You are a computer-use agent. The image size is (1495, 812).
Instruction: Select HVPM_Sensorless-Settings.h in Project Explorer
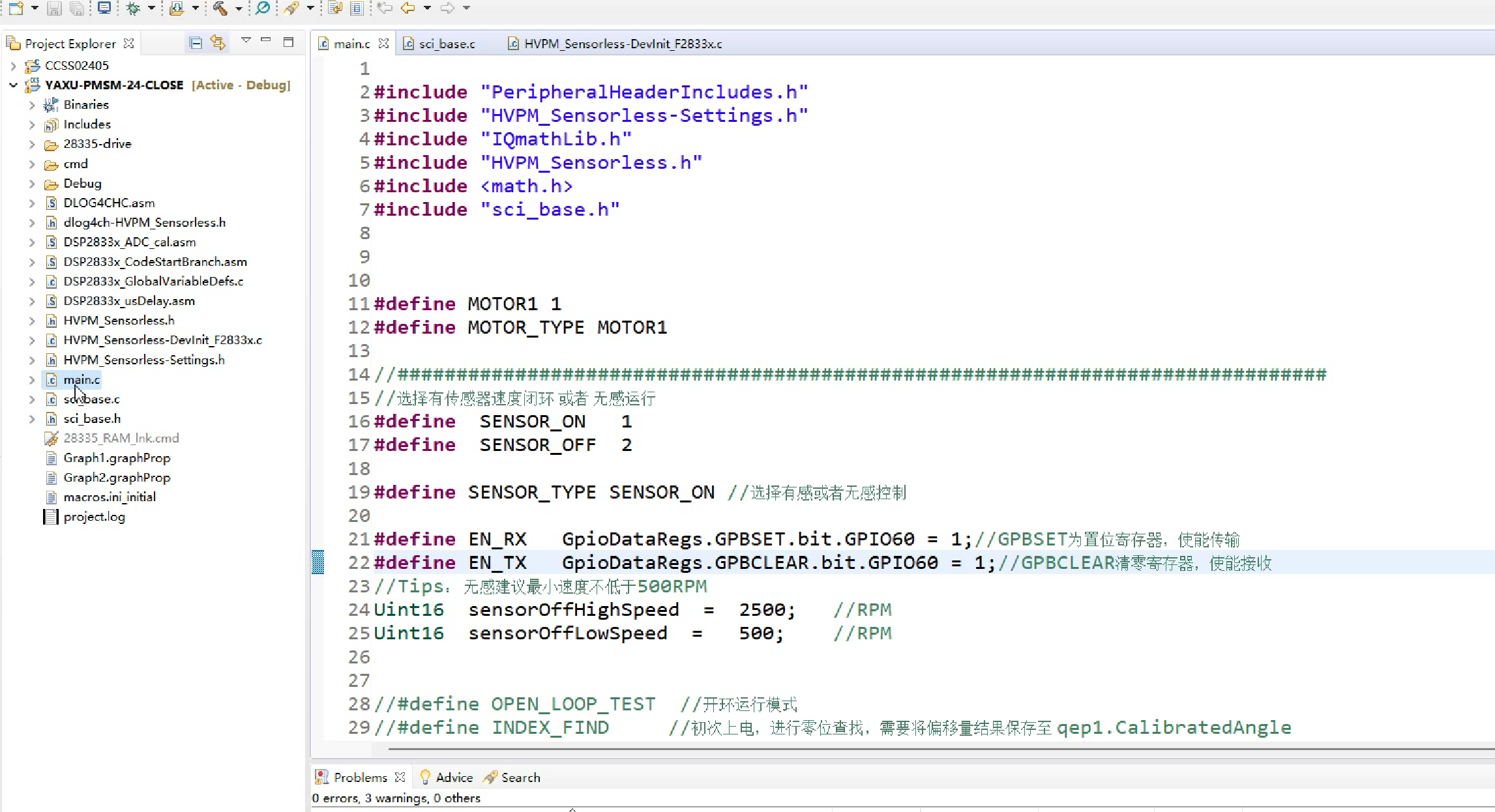(x=143, y=360)
